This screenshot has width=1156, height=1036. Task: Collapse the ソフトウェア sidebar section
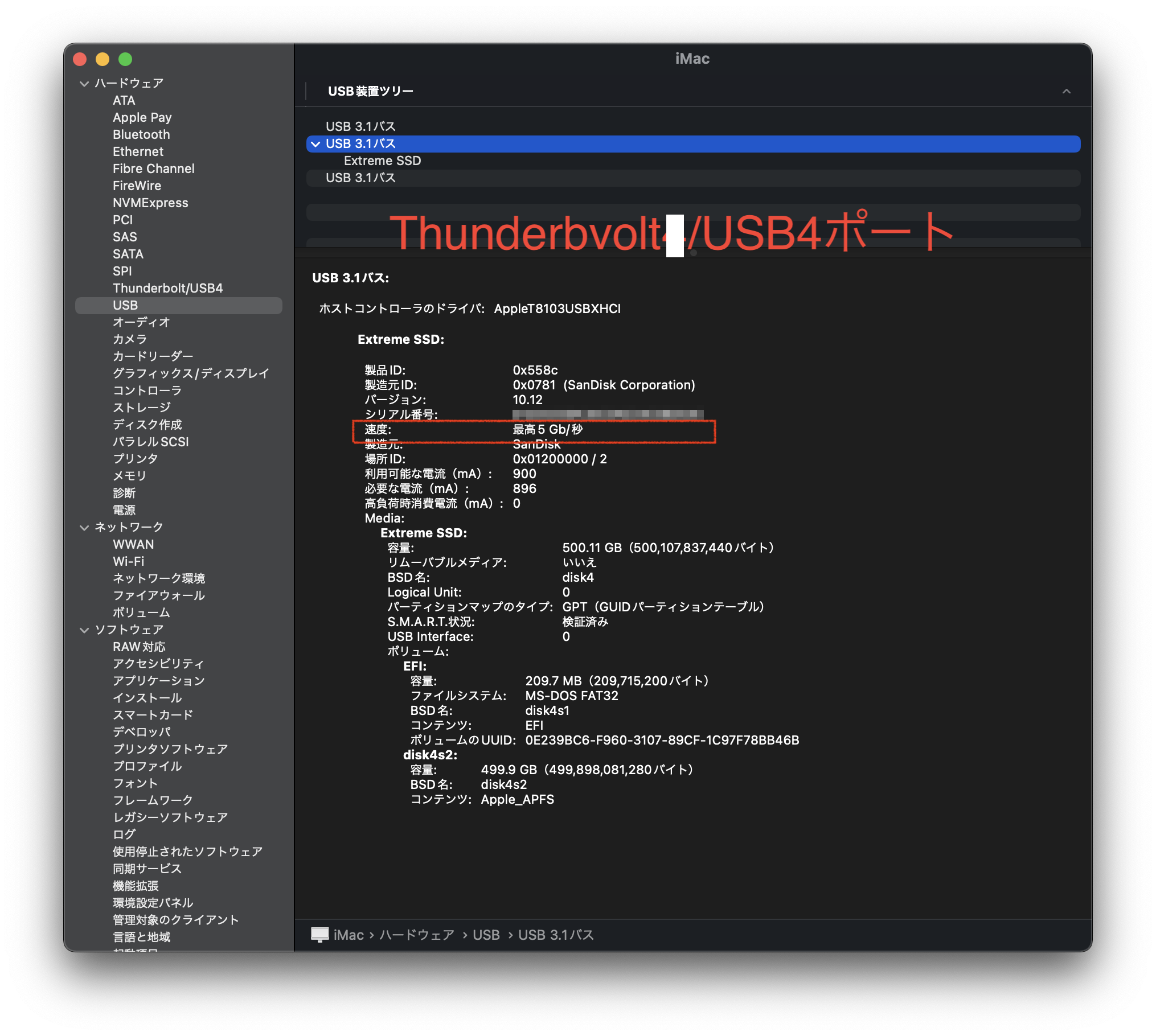tap(84, 630)
